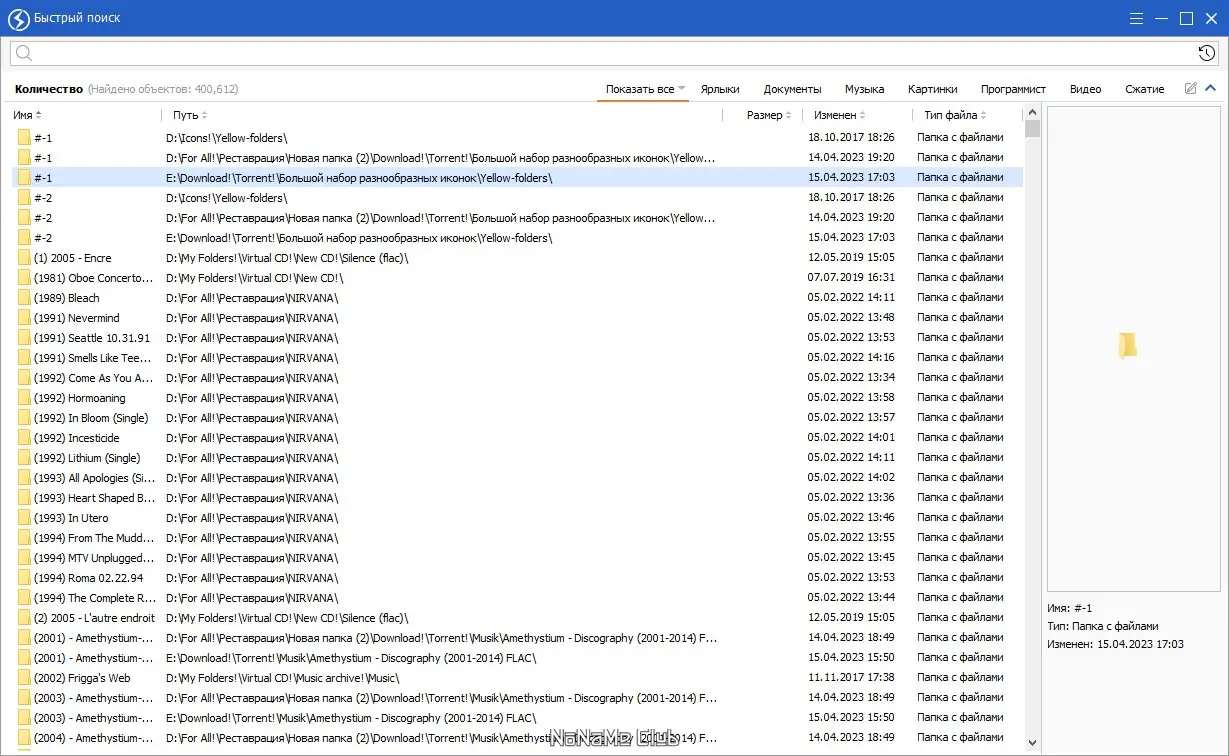Screen dimensions: 1229x756
Task: Sort results by the Имя column arrows
Action: coord(38,116)
